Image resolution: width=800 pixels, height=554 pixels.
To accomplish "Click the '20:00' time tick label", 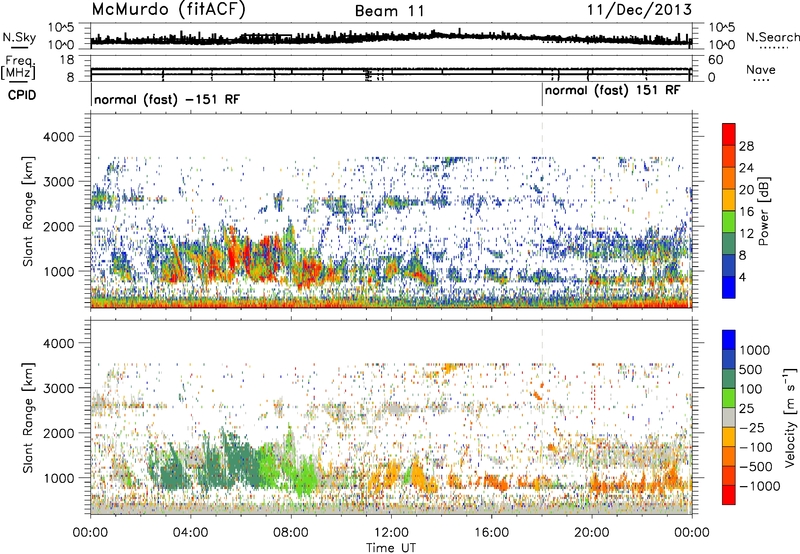I will [x=591, y=533].
